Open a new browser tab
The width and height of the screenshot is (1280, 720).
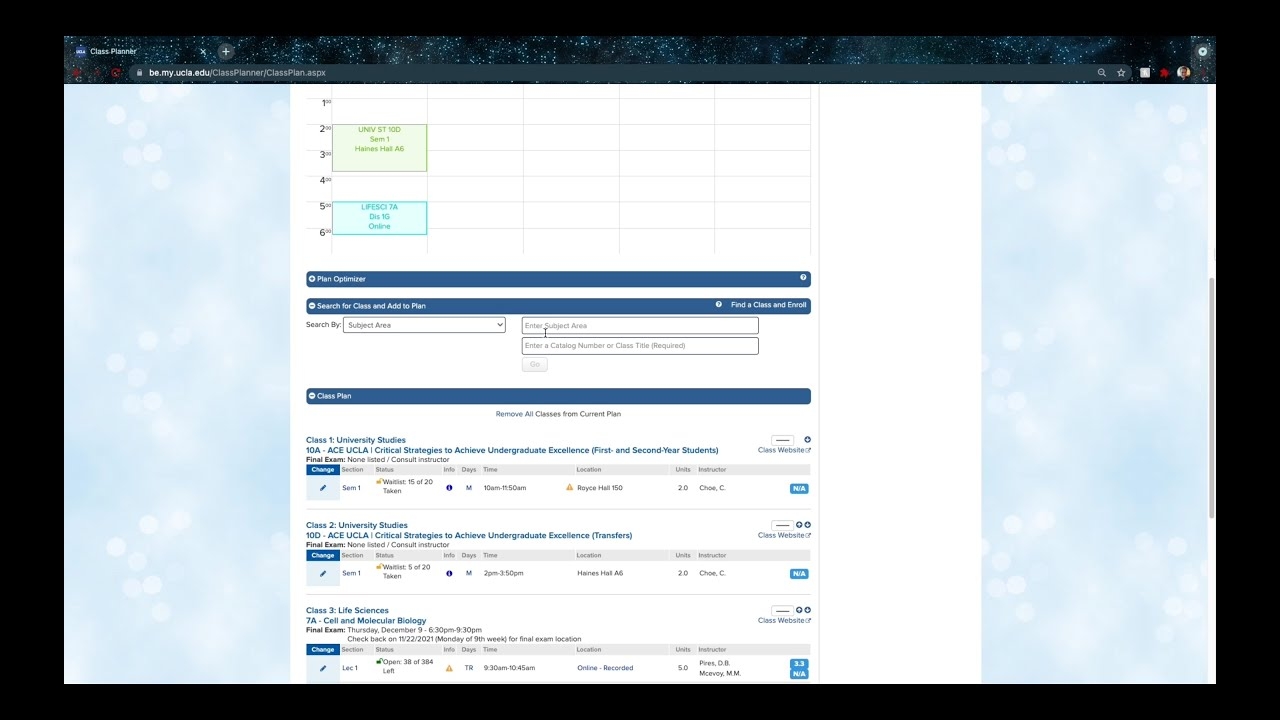[225, 51]
